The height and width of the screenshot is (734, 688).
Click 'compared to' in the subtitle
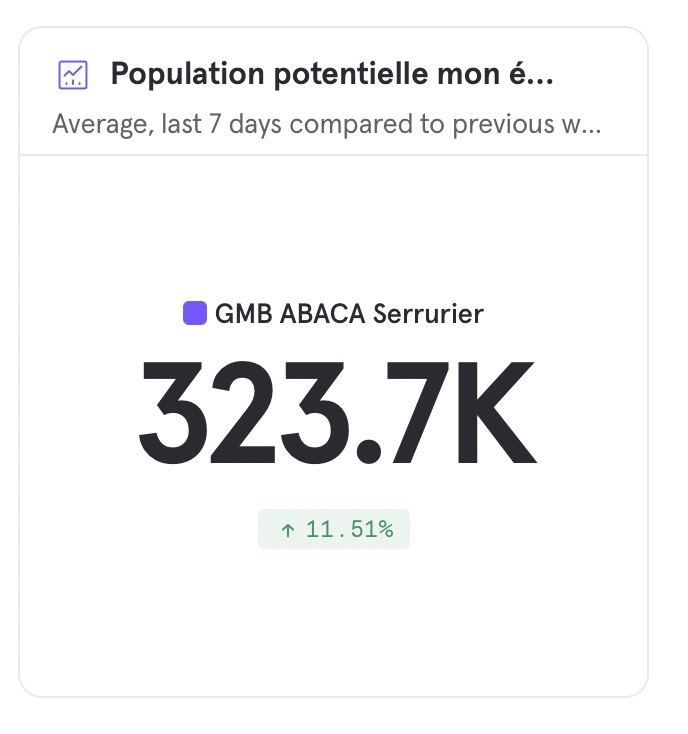point(366,125)
